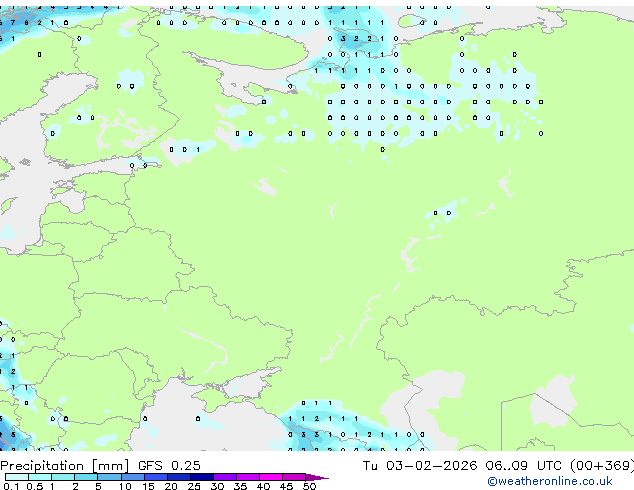634x490 pixels.
Task: Select the "40" legend scale label
Action: click(x=263, y=486)
